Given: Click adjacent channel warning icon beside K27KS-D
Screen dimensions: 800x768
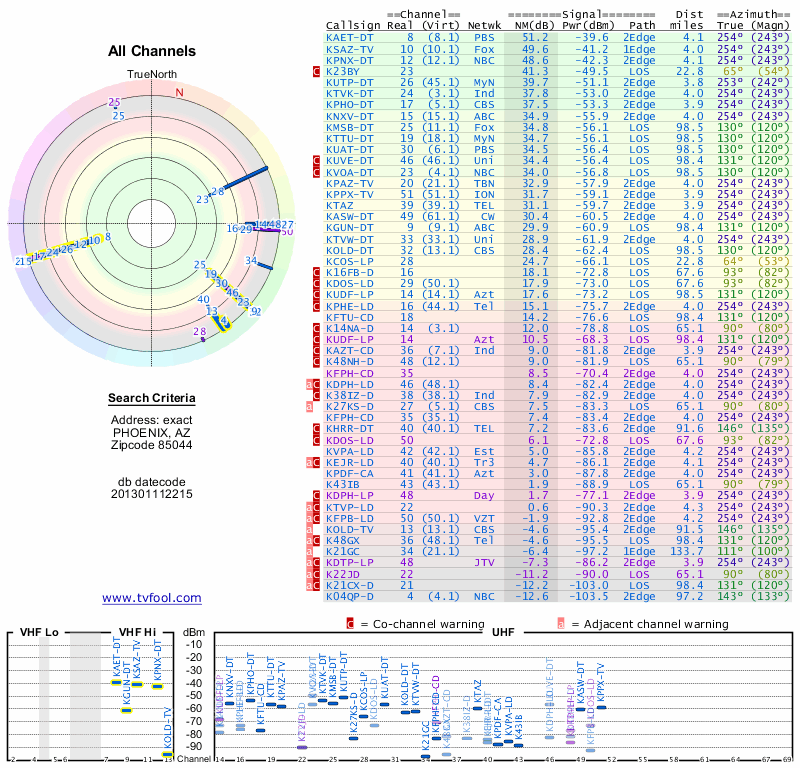Looking at the screenshot, I should tap(310, 408).
